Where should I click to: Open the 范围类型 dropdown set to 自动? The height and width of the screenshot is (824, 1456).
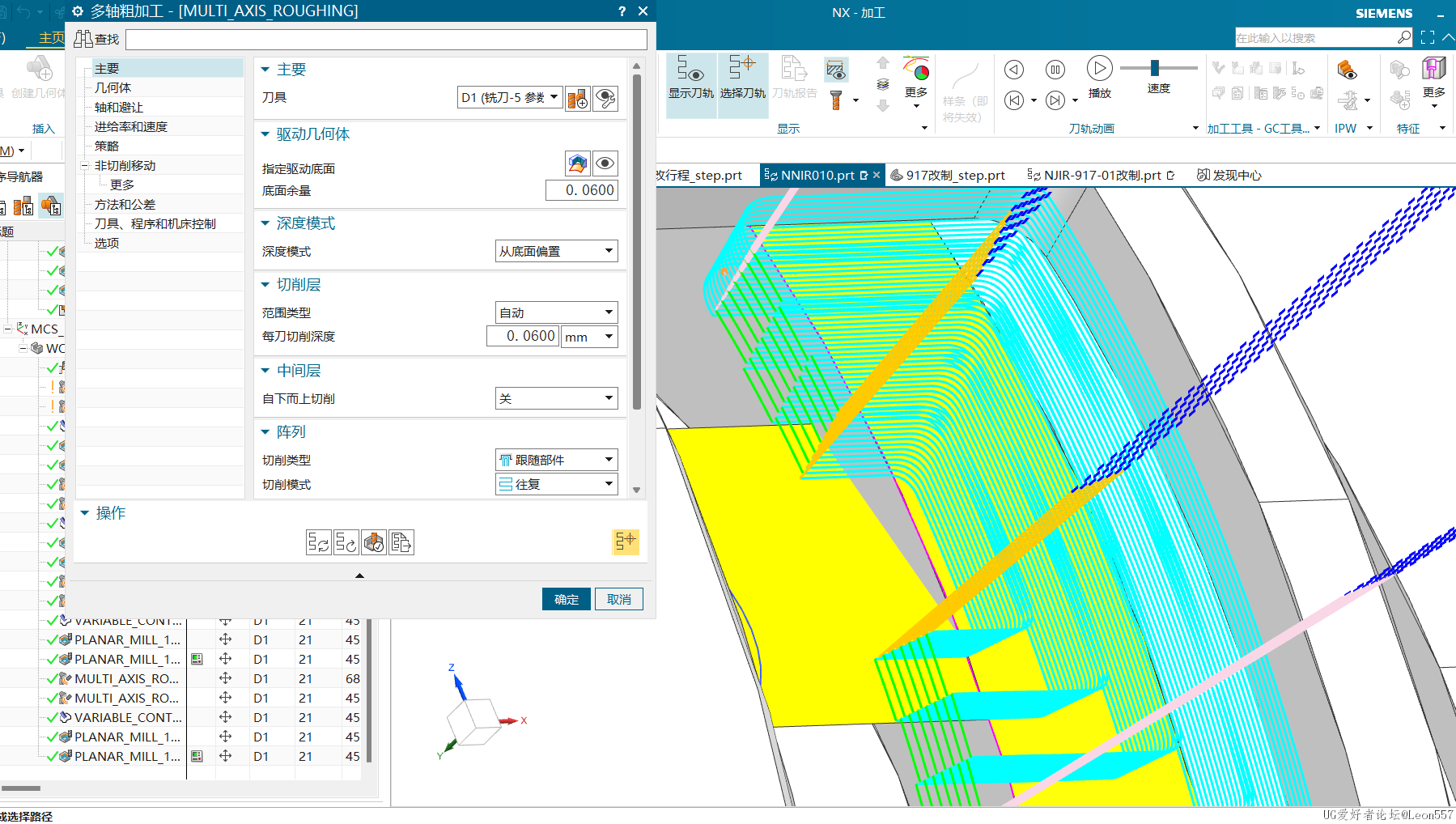click(x=556, y=312)
